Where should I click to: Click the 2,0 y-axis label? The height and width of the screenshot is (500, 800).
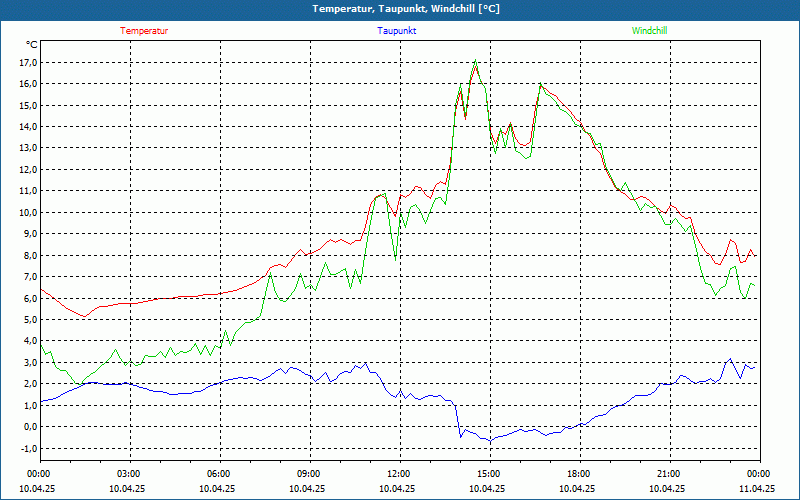click(30, 384)
